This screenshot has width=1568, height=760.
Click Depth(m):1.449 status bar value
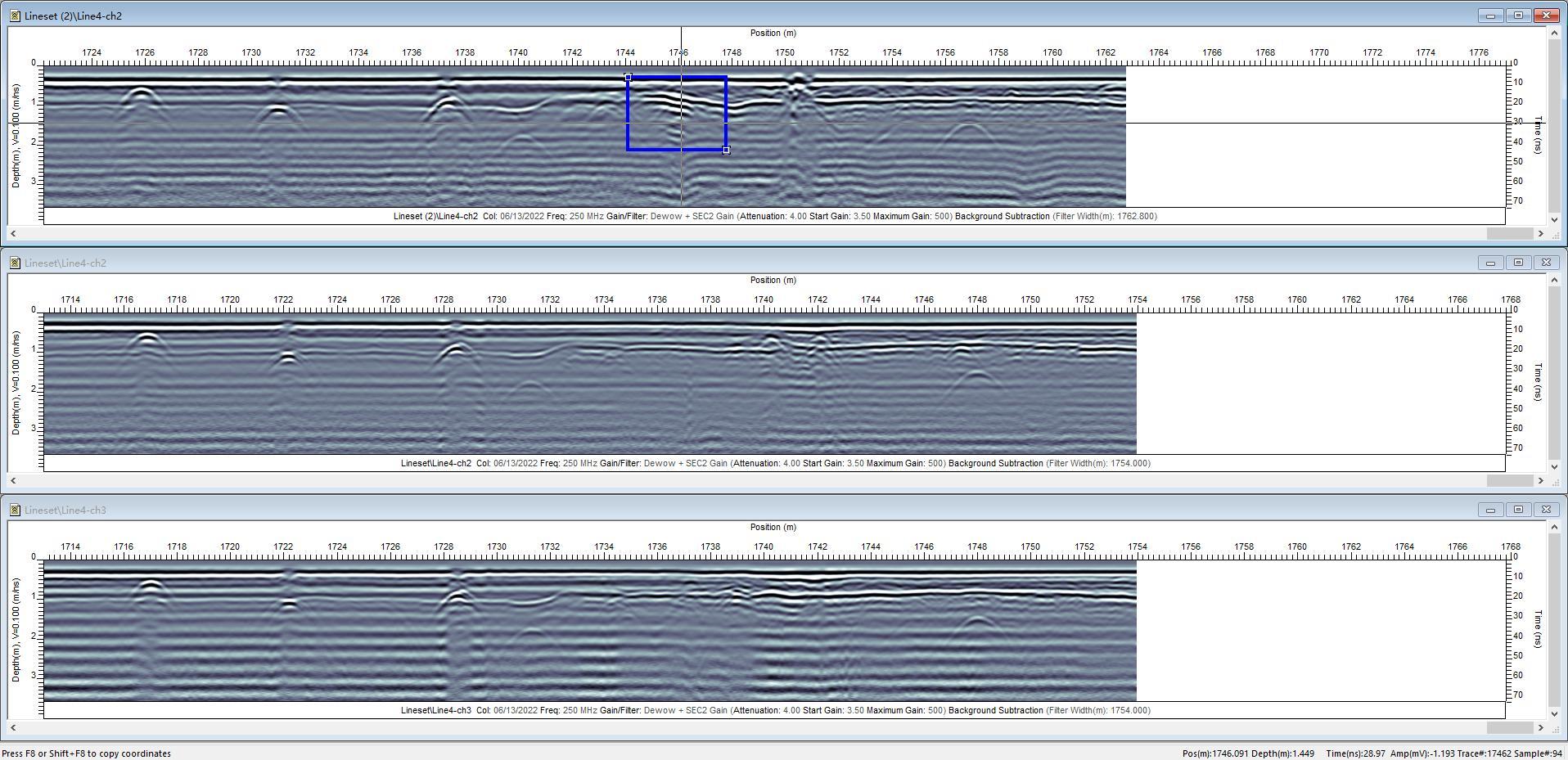pyautogui.click(x=1283, y=753)
